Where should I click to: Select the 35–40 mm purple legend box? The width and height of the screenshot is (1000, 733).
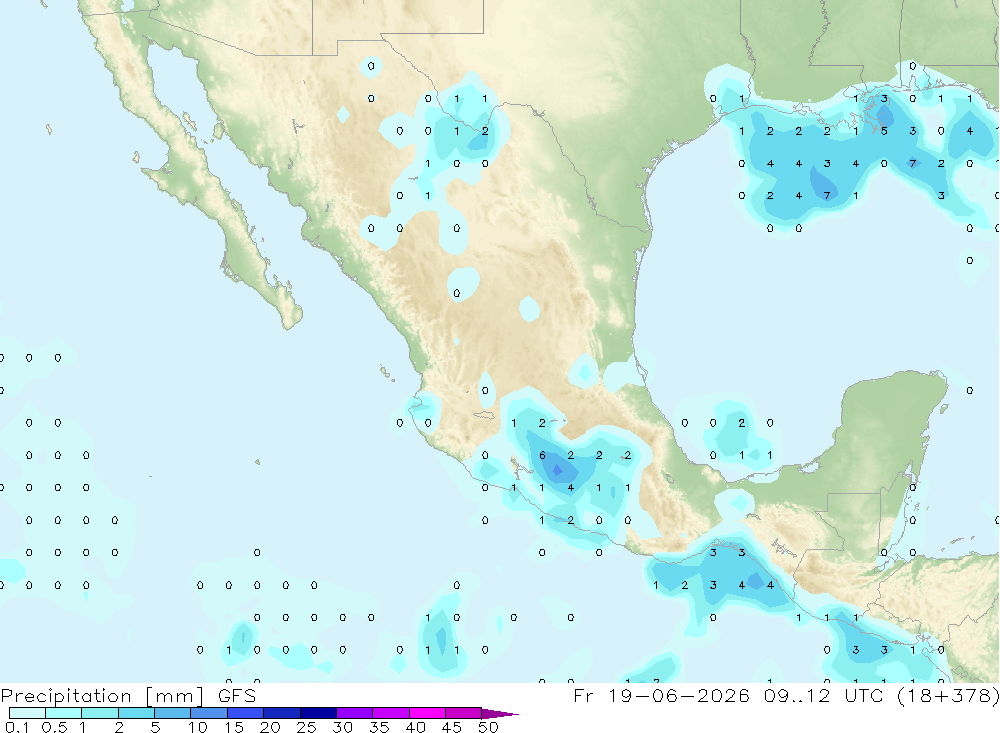pyautogui.click(x=390, y=713)
